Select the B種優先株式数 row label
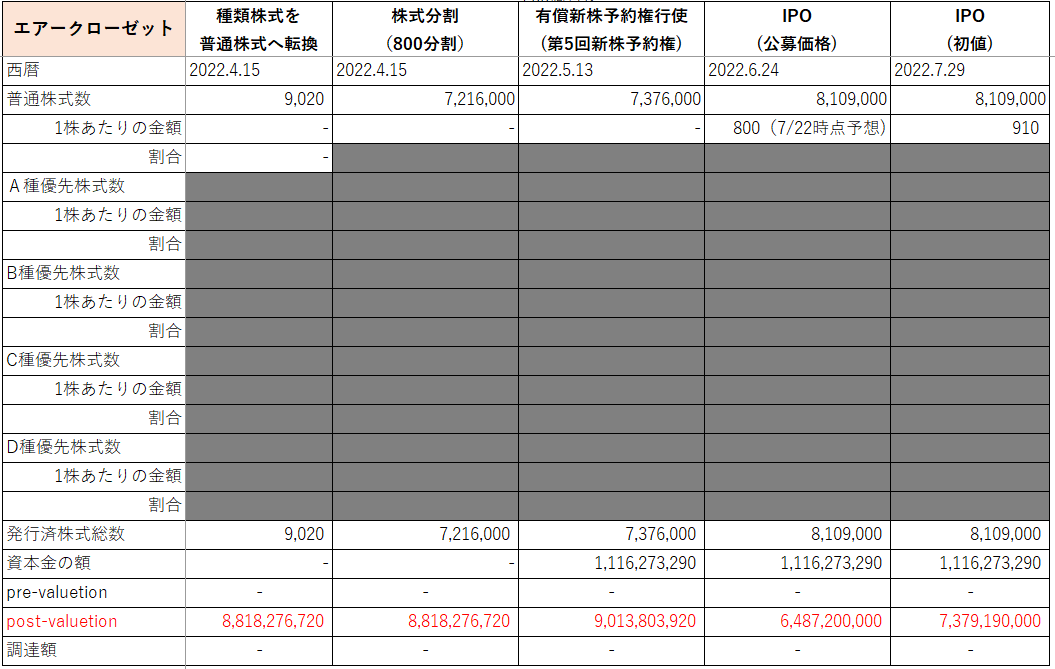 point(63,273)
